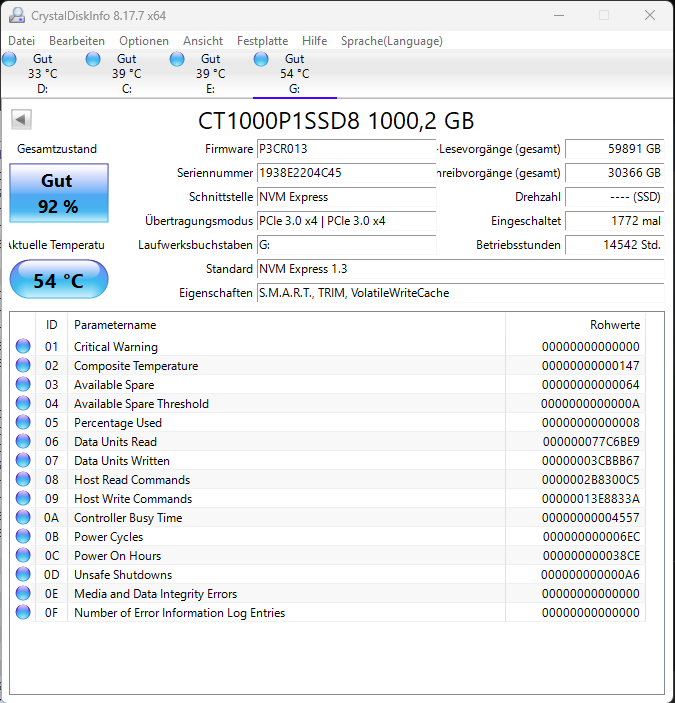Click the previous disk arrow button
The image size is (675, 703).
21,119
